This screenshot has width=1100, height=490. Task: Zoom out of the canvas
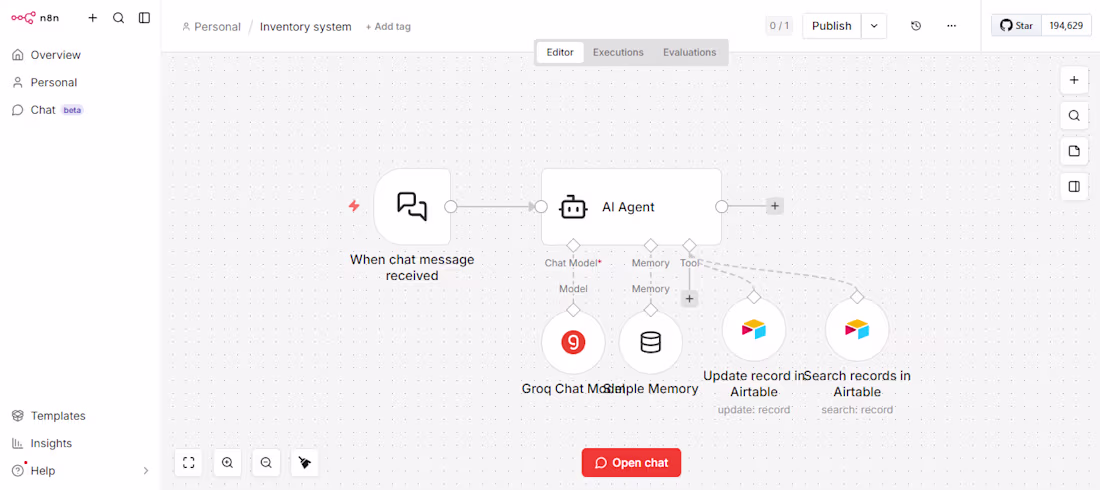click(266, 463)
